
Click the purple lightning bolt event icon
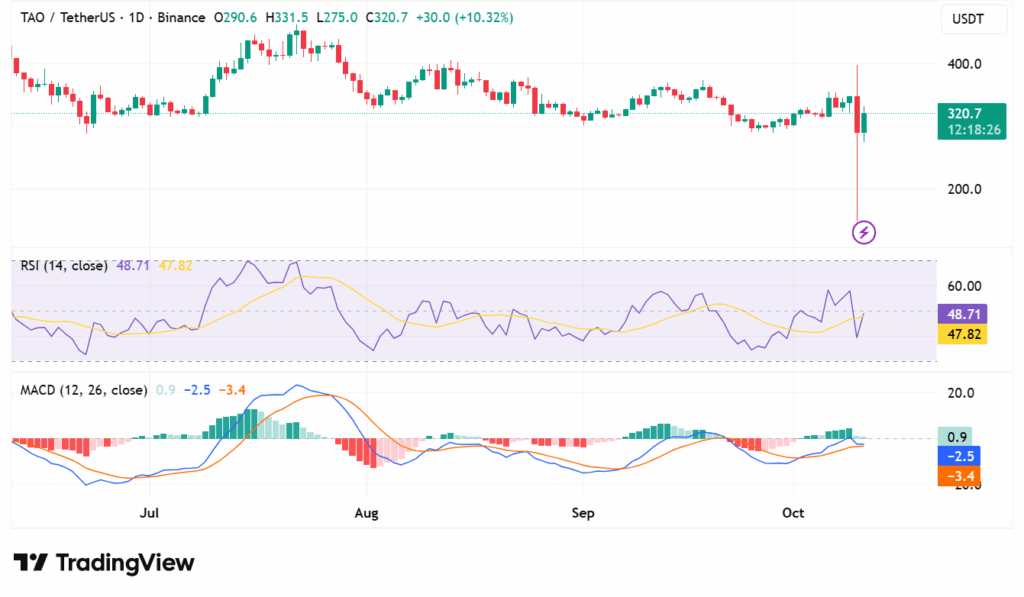(x=864, y=233)
